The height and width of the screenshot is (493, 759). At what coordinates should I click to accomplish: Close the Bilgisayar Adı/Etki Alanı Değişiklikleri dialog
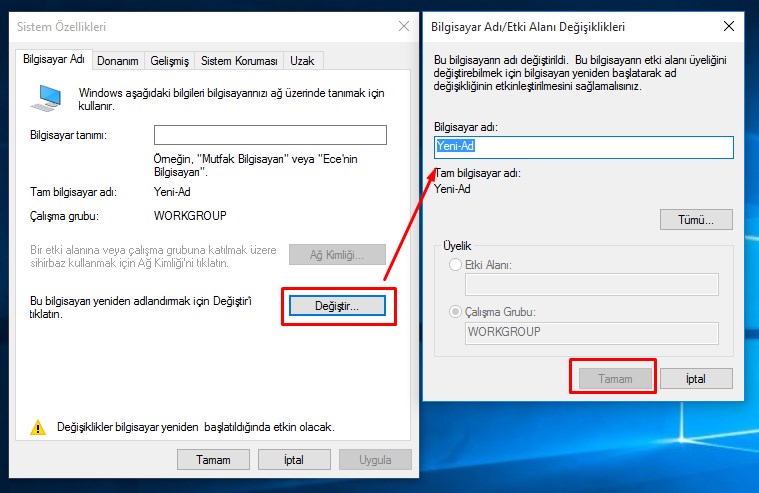point(736,26)
